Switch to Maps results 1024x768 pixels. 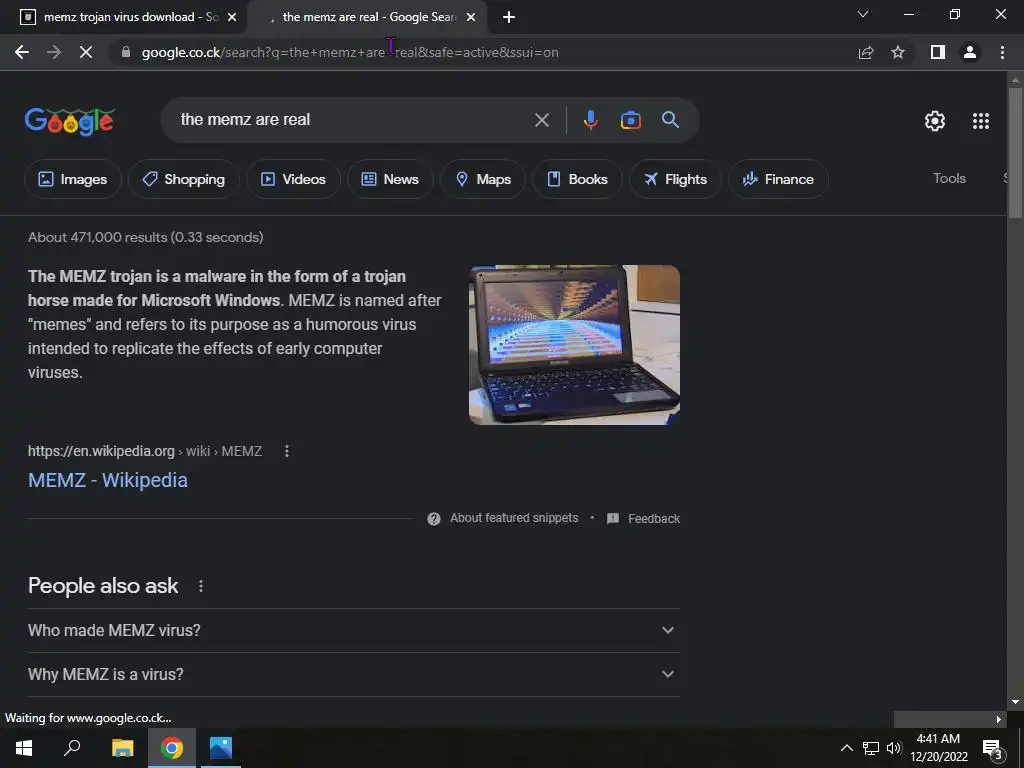[483, 179]
